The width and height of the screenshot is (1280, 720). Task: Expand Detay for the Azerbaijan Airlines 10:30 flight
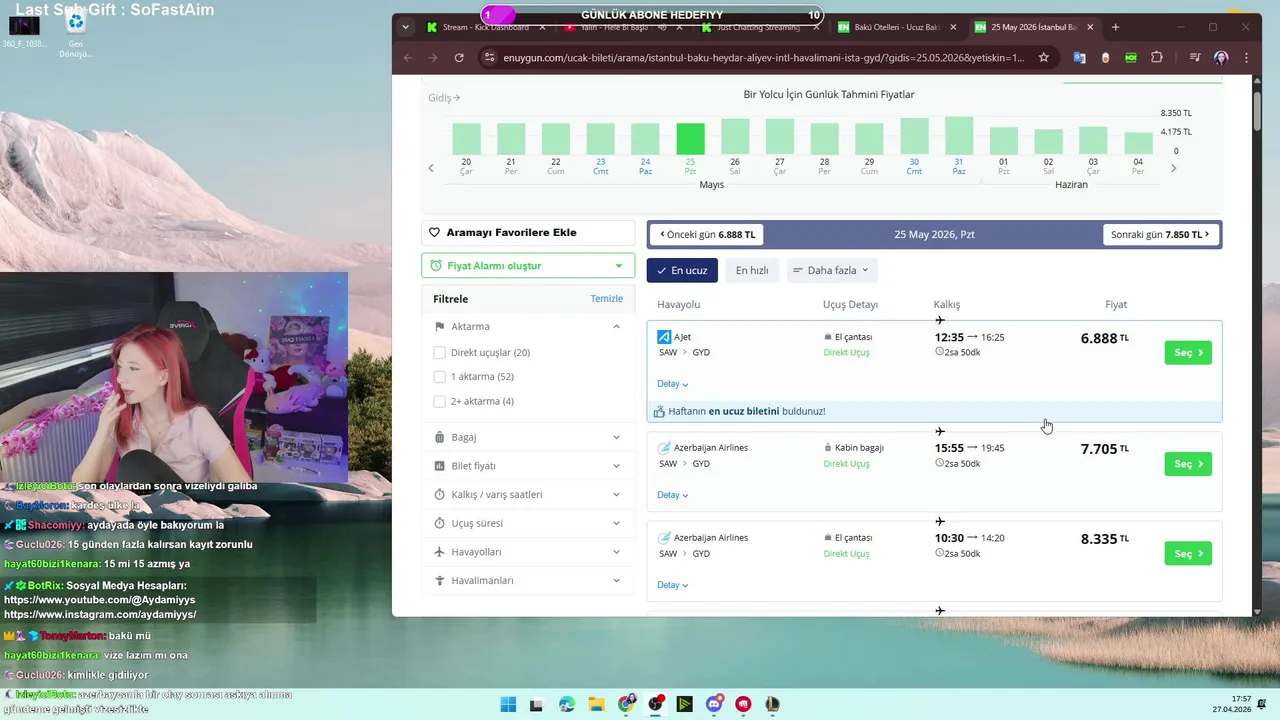[672, 585]
